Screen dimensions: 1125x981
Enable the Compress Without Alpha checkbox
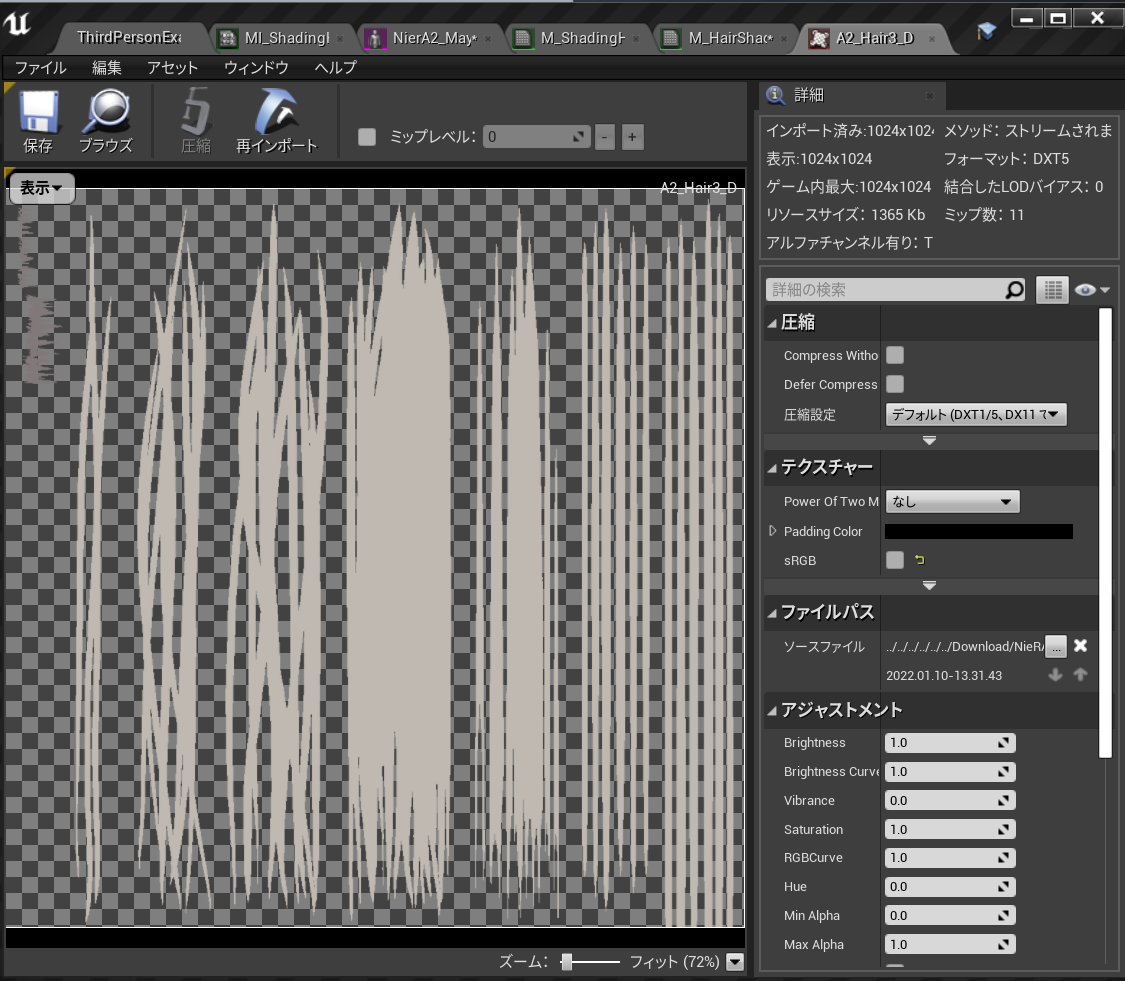click(895, 355)
